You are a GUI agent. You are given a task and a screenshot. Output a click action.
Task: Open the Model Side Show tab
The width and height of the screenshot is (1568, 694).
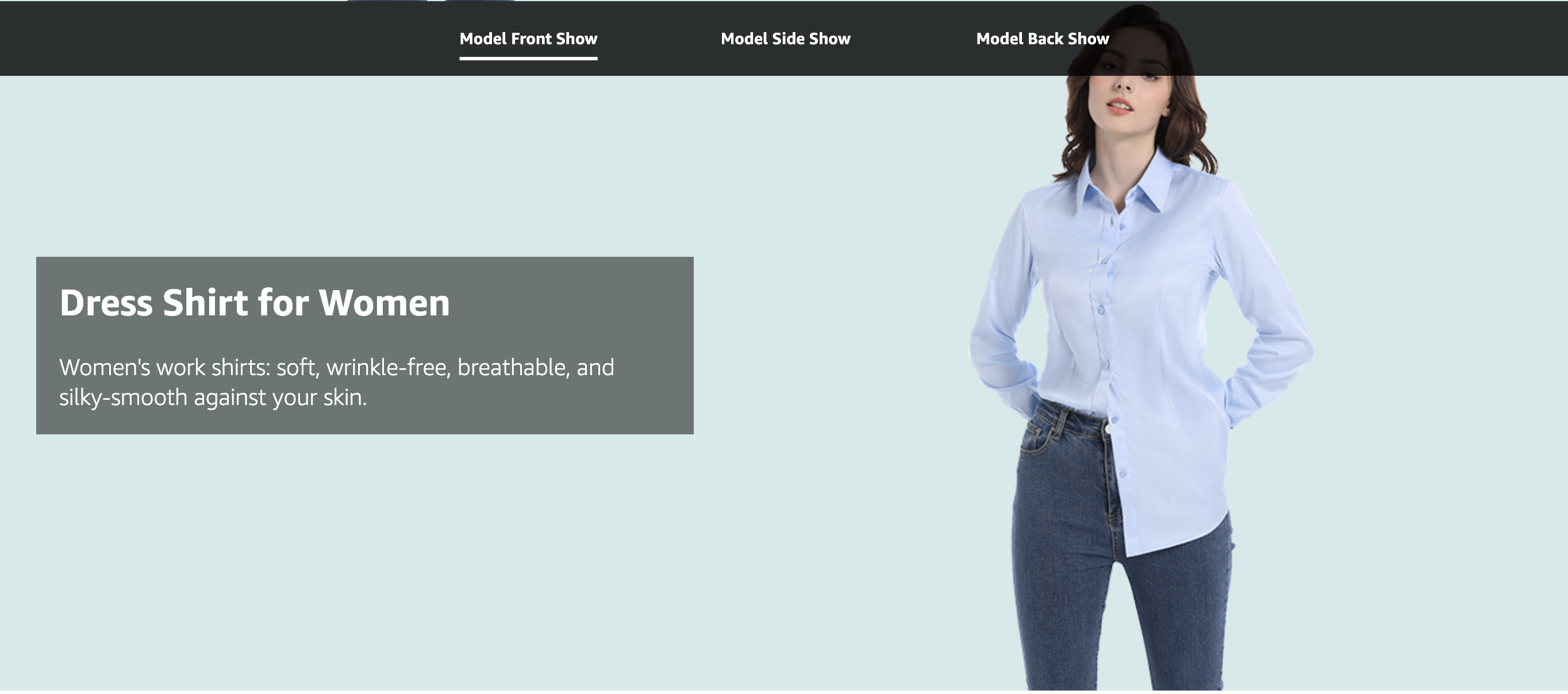pyautogui.click(x=785, y=39)
